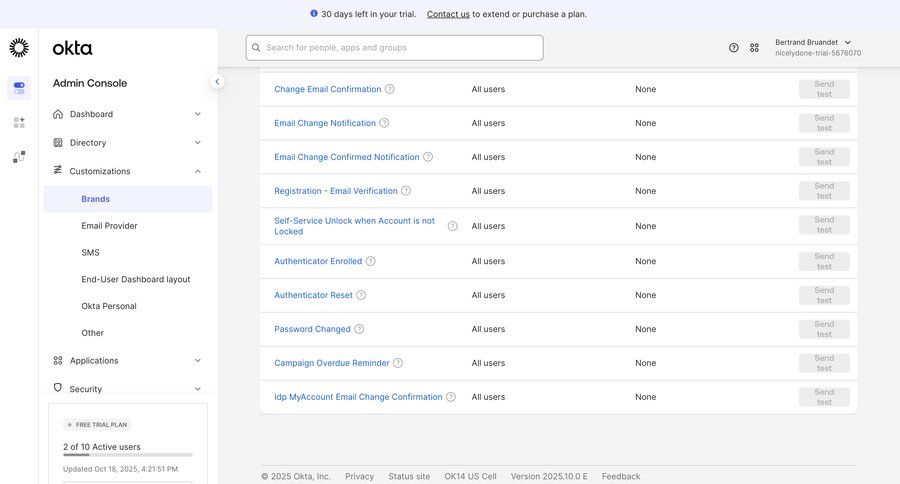Open Privacy link in footer
Screen dimensions: 900x484
(359, 476)
